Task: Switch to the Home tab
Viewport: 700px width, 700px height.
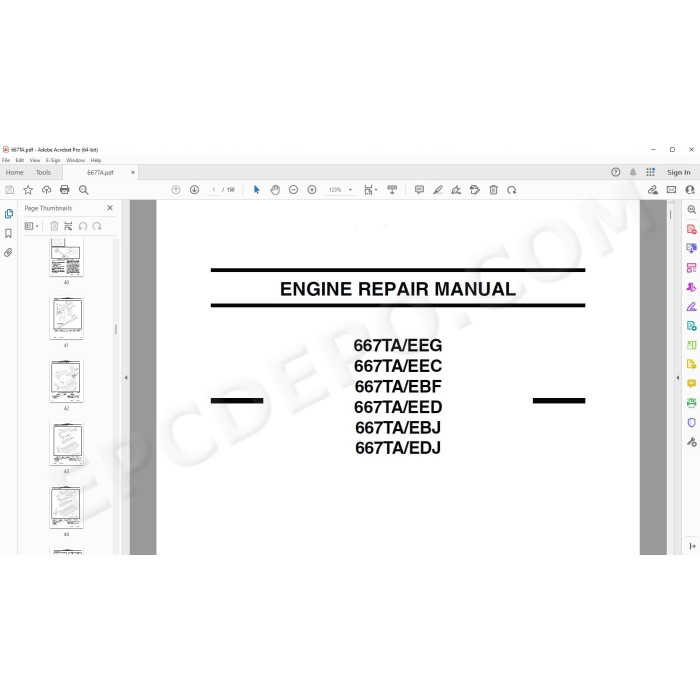Action: point(14,172)
